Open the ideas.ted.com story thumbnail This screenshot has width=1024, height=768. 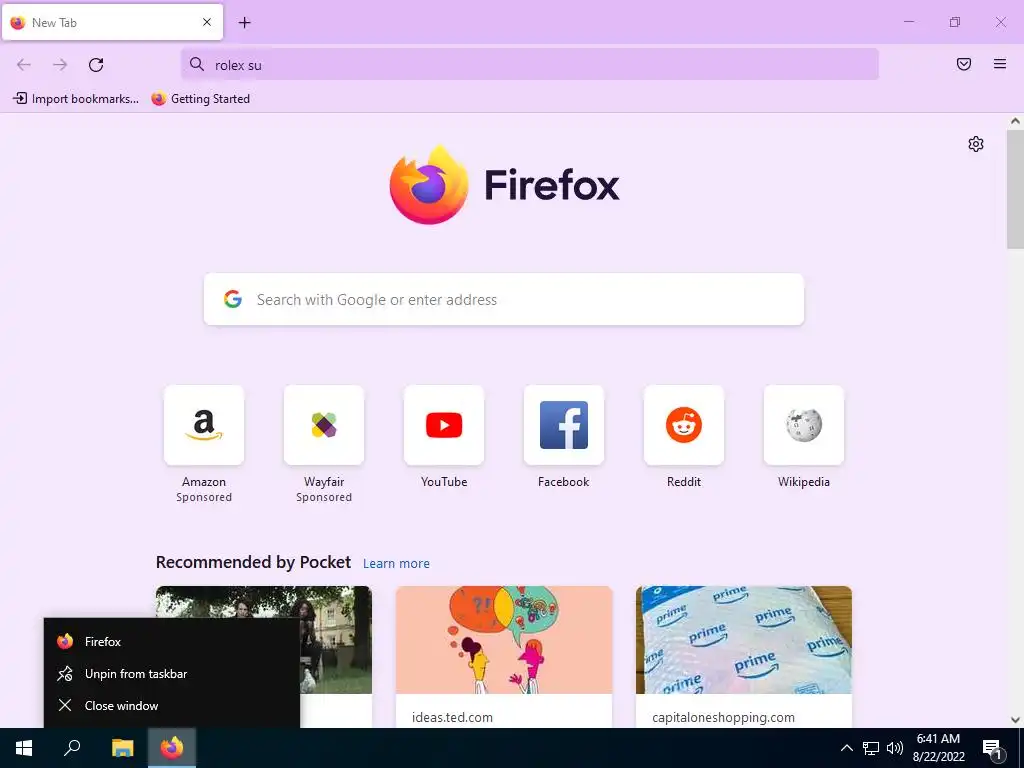tap(504, 640)
